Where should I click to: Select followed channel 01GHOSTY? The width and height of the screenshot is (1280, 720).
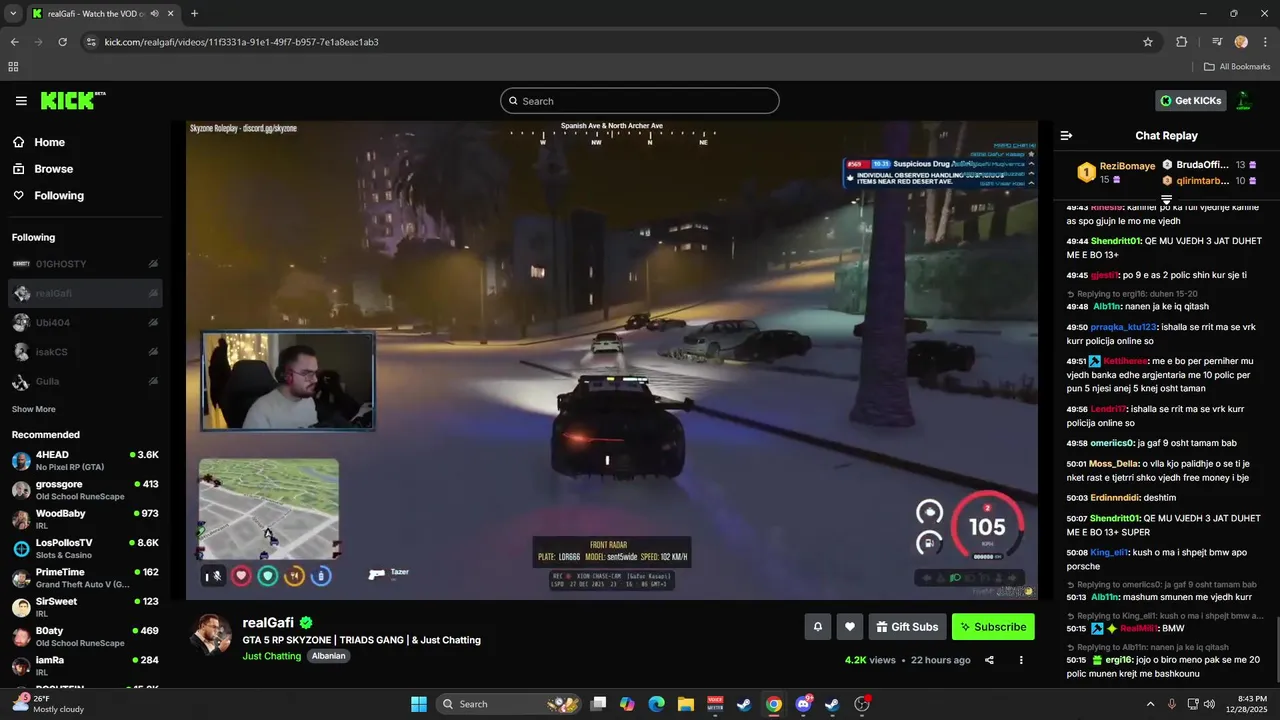(x=85, y=264)
